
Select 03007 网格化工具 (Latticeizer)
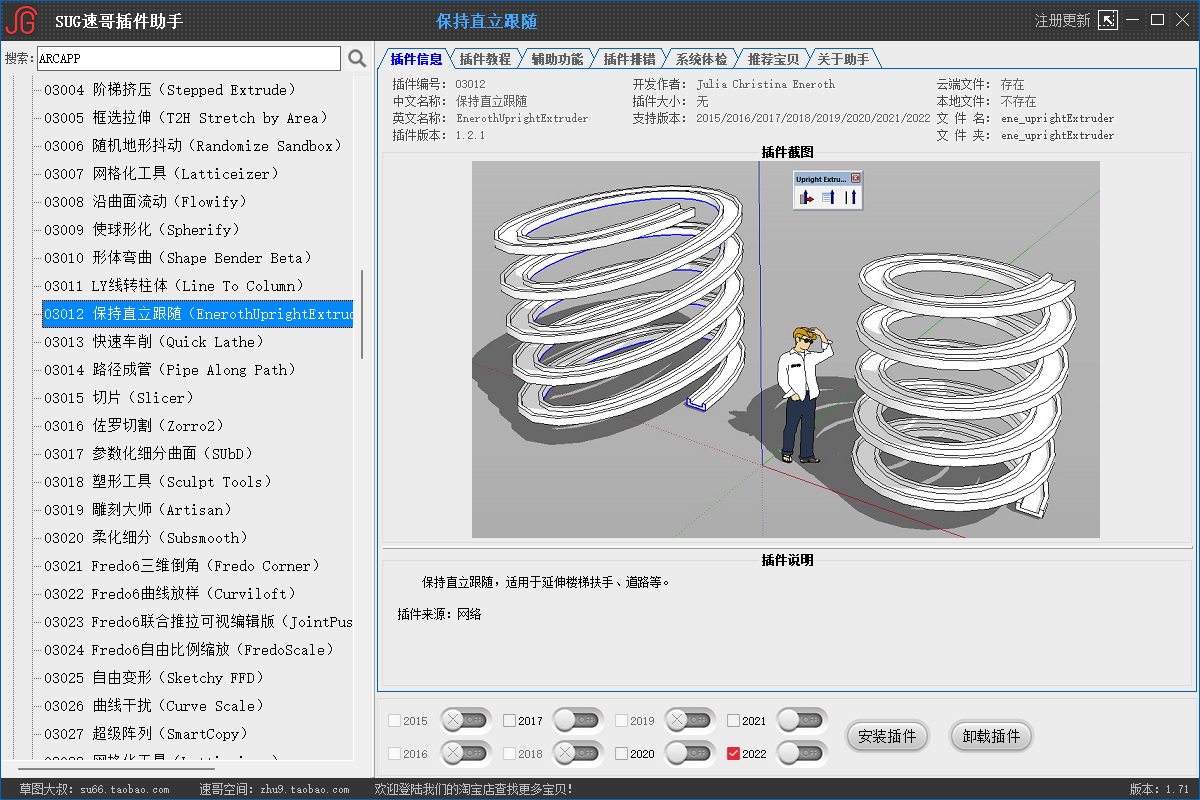click(x=162, y=174)
